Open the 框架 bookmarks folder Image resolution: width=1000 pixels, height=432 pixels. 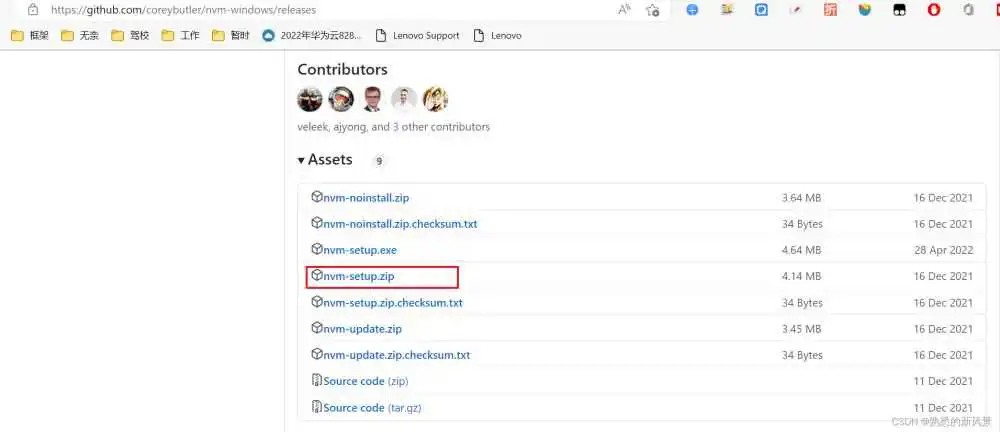[x=32, y=35]
